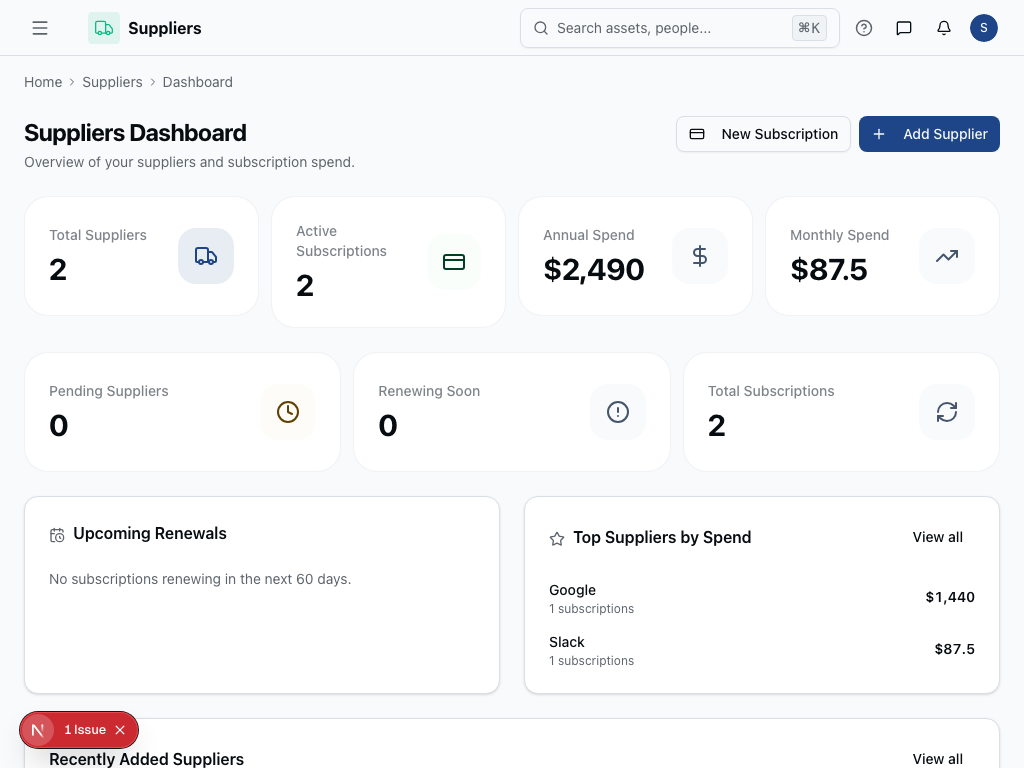View all Top Suppliers by Spend

coord(937,537)
